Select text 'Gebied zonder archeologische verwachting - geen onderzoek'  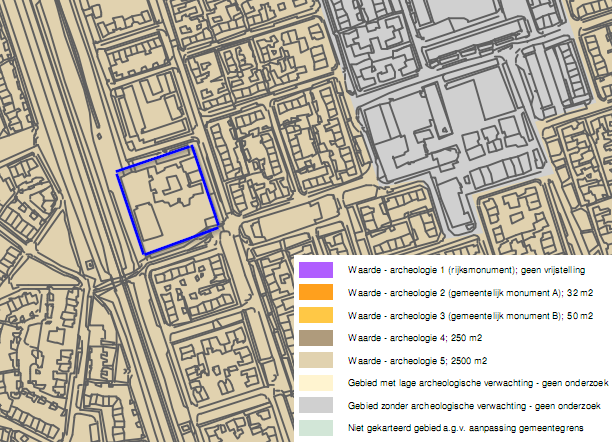(x=474, y=406)
